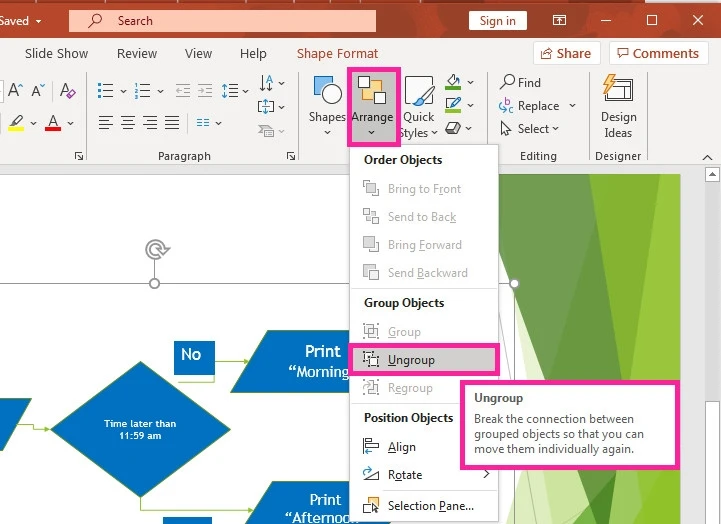
Task: Decrease list indent level
Action: (x=183, y=91)
